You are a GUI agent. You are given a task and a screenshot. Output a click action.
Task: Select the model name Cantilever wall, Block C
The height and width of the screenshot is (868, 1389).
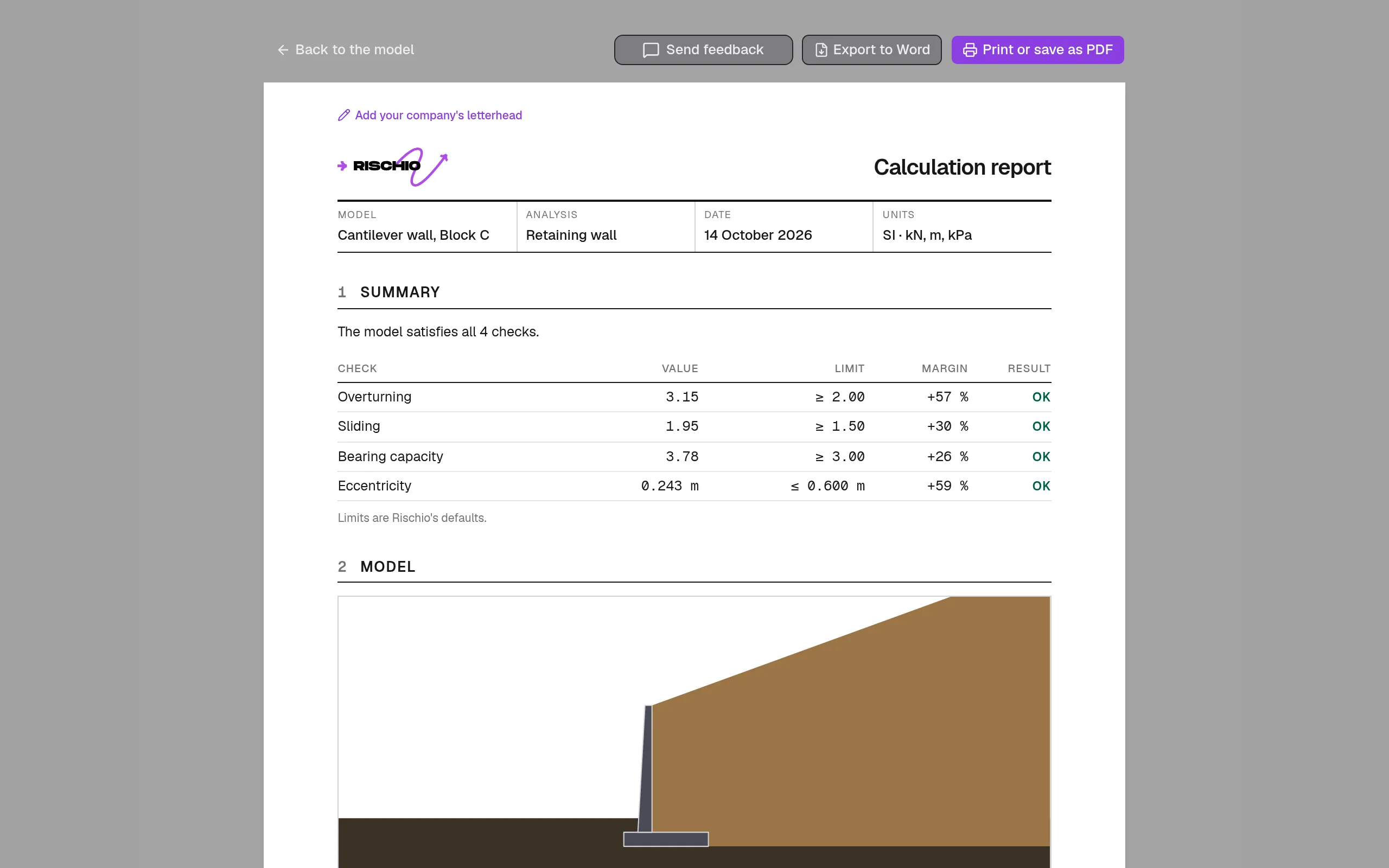tap(413, 235)
